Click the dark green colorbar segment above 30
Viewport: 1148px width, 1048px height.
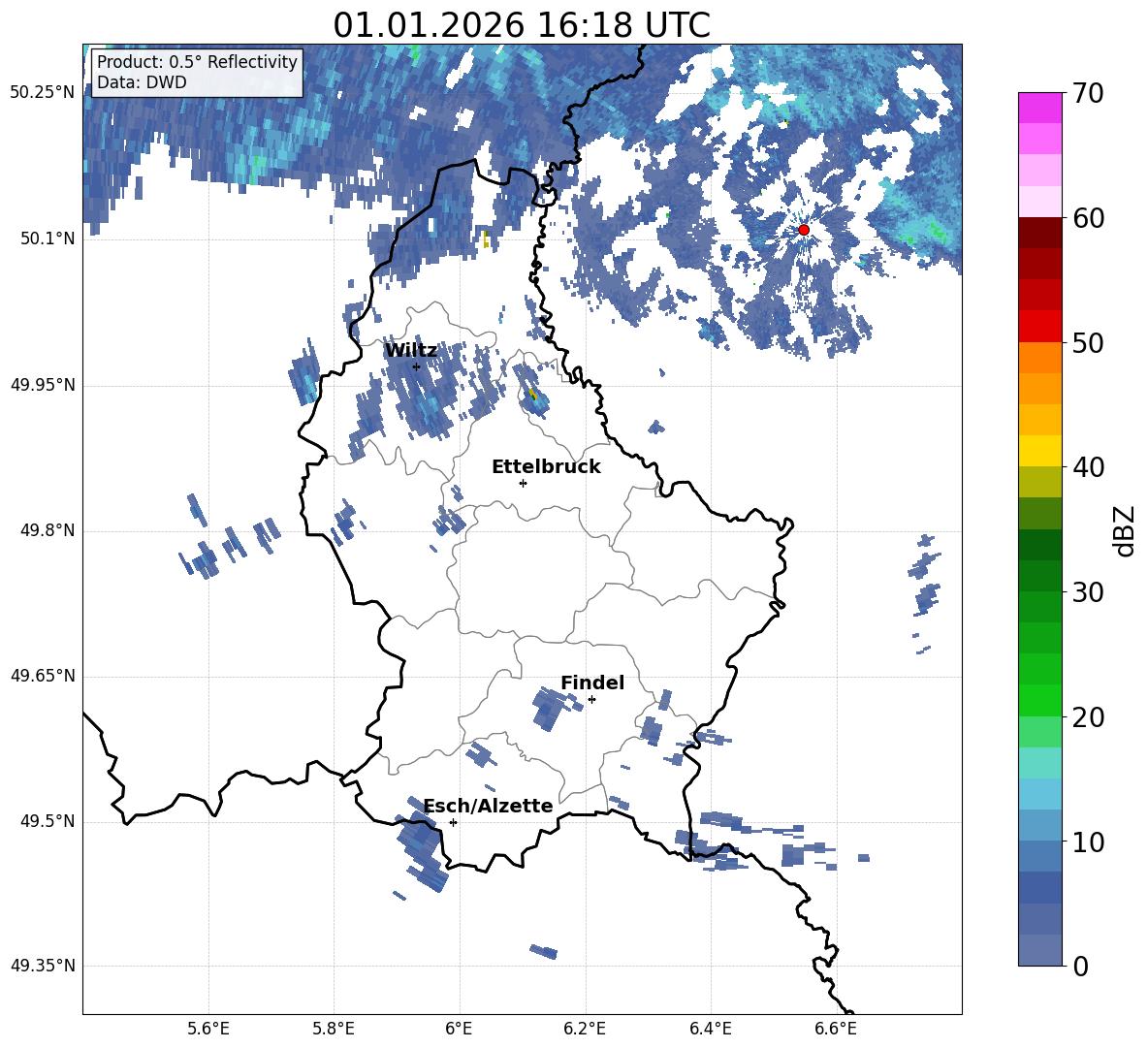click(1039, 576)
